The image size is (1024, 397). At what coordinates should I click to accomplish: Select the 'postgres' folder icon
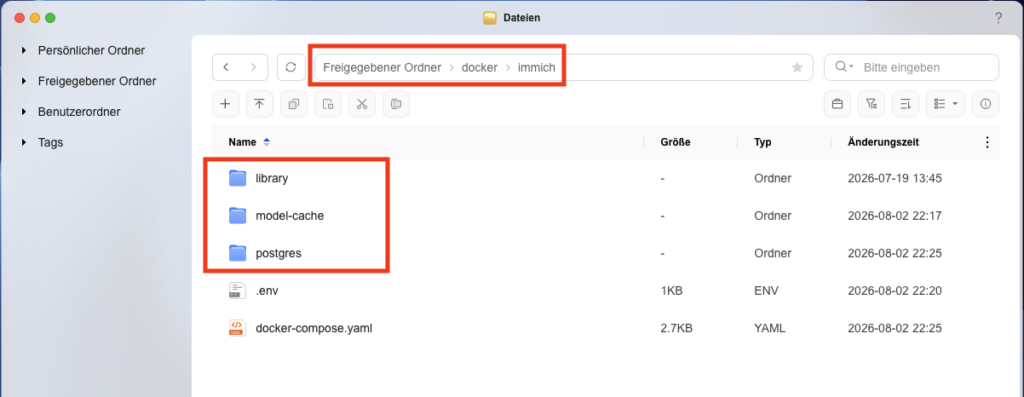[x=238, y=253]
